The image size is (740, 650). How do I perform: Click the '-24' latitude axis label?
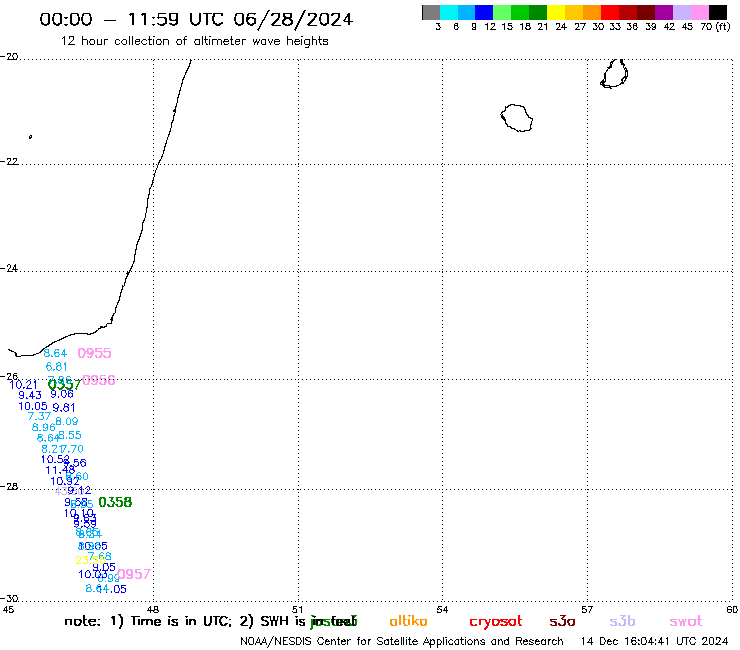[x=9, y=268]
